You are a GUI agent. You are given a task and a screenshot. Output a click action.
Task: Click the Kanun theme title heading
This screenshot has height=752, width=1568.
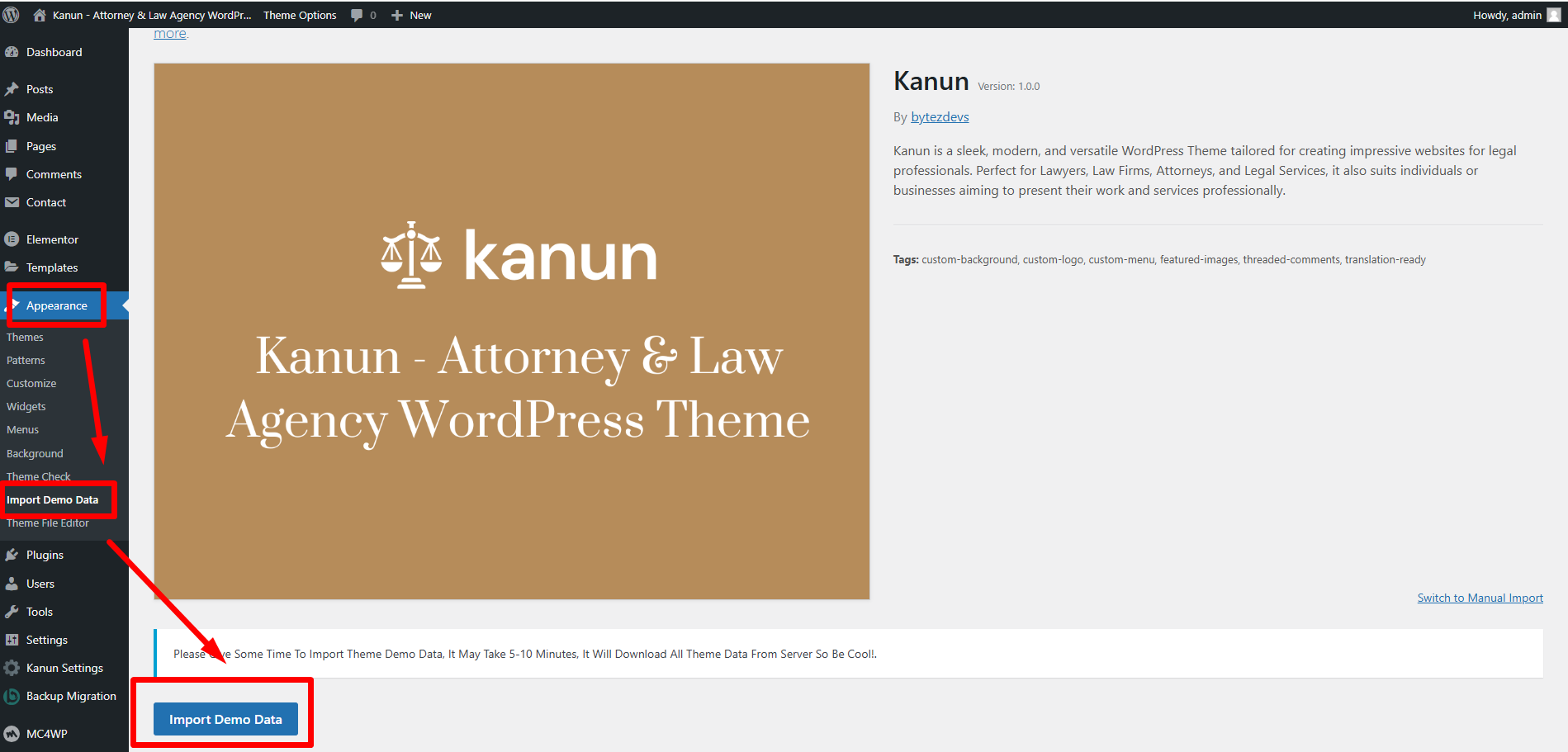(931, 81)
